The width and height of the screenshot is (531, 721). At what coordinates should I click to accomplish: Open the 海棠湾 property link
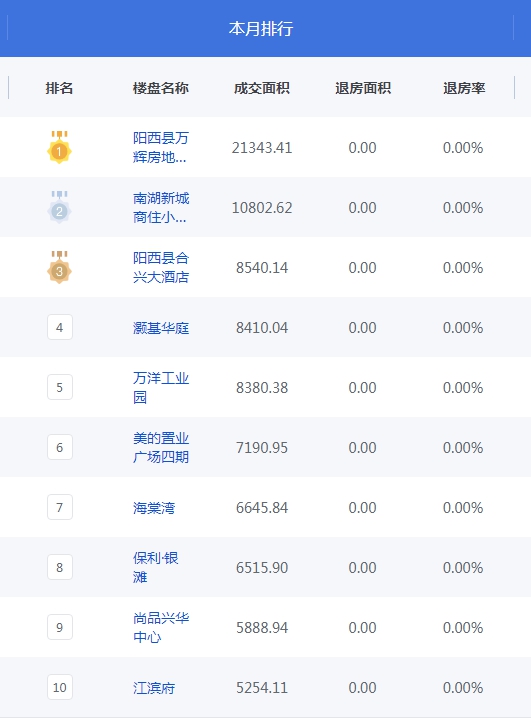[154, 508]
